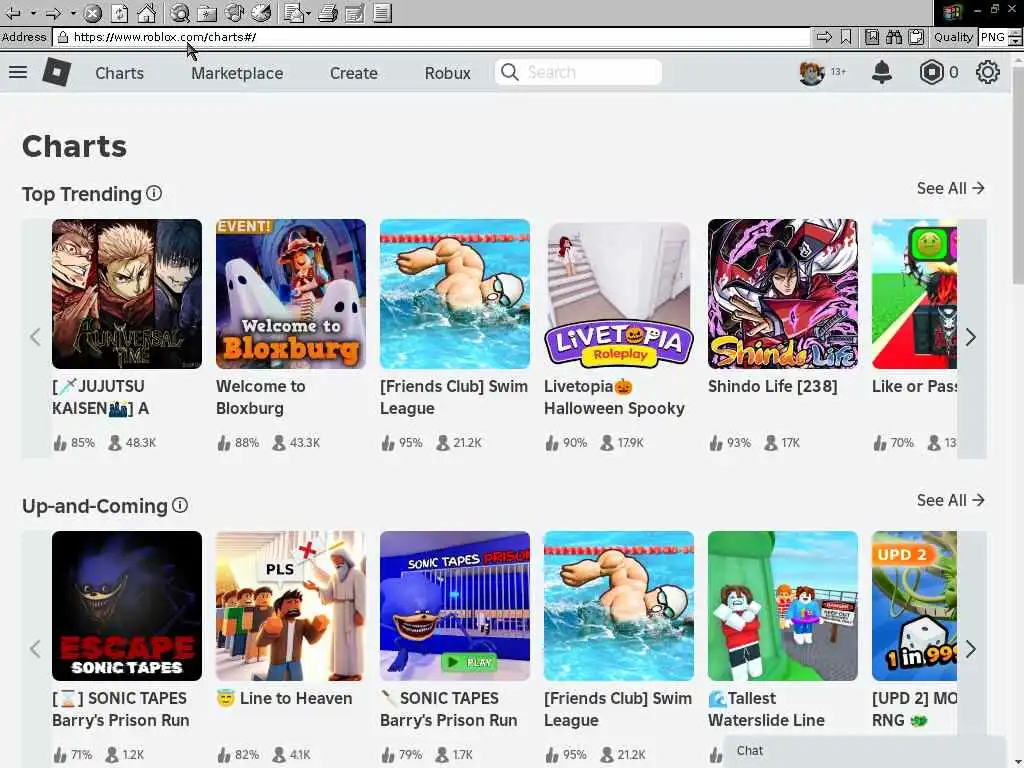Image resolution: width=1024 pixels, height=768 pixels.
Task: Open the notifications bell
Action: coord(882,72)
